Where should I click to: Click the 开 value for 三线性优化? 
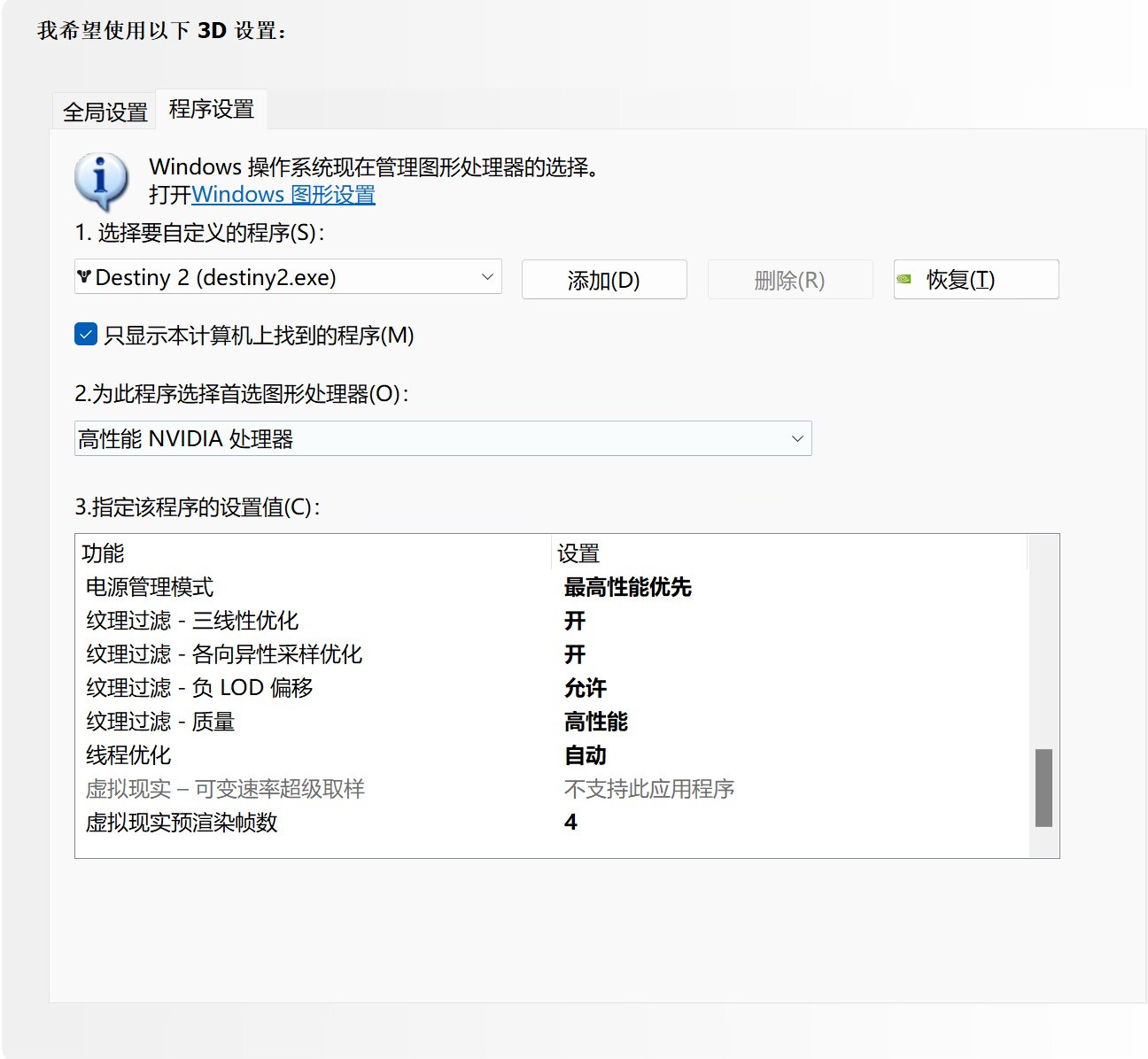[575, 621]
